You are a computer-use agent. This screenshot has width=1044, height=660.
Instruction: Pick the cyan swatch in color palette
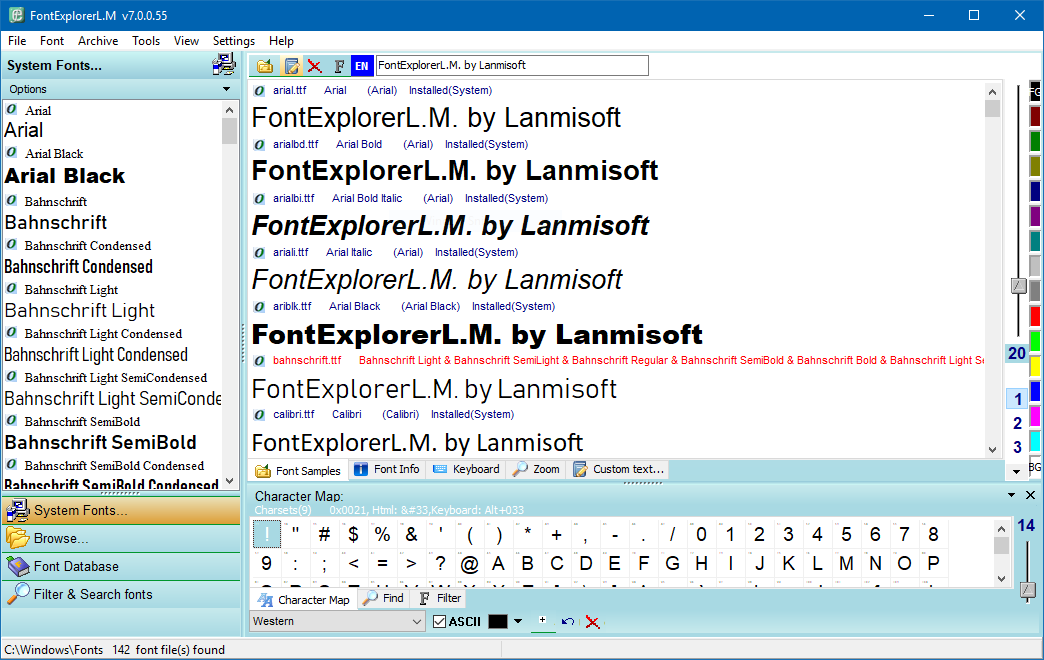coord(1035,441)
